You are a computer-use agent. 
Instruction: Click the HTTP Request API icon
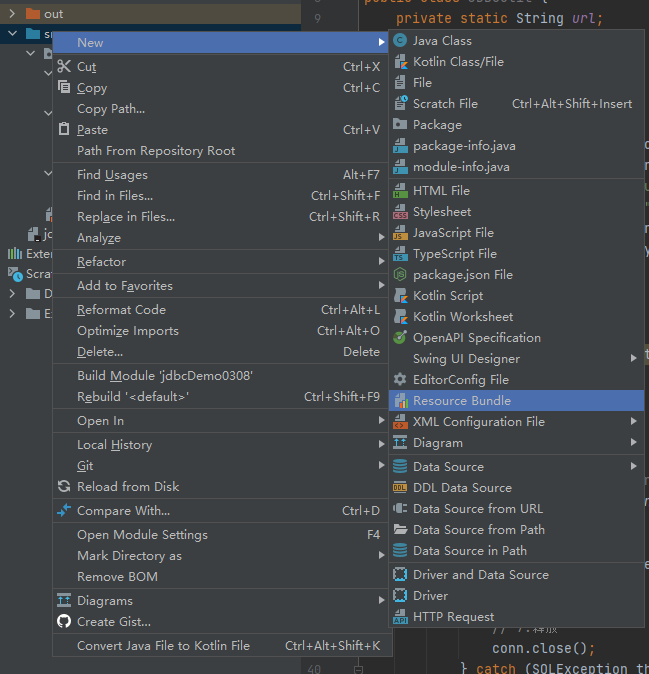pyautogui.click(x=400, y=616)
